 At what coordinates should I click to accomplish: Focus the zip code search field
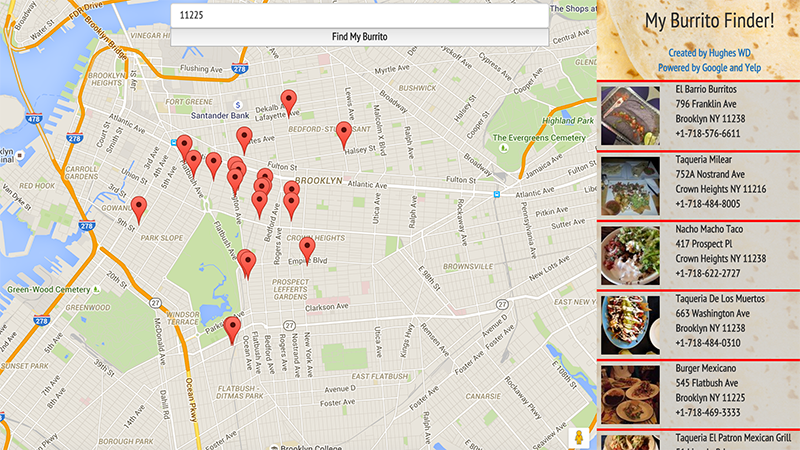point(360,15)
